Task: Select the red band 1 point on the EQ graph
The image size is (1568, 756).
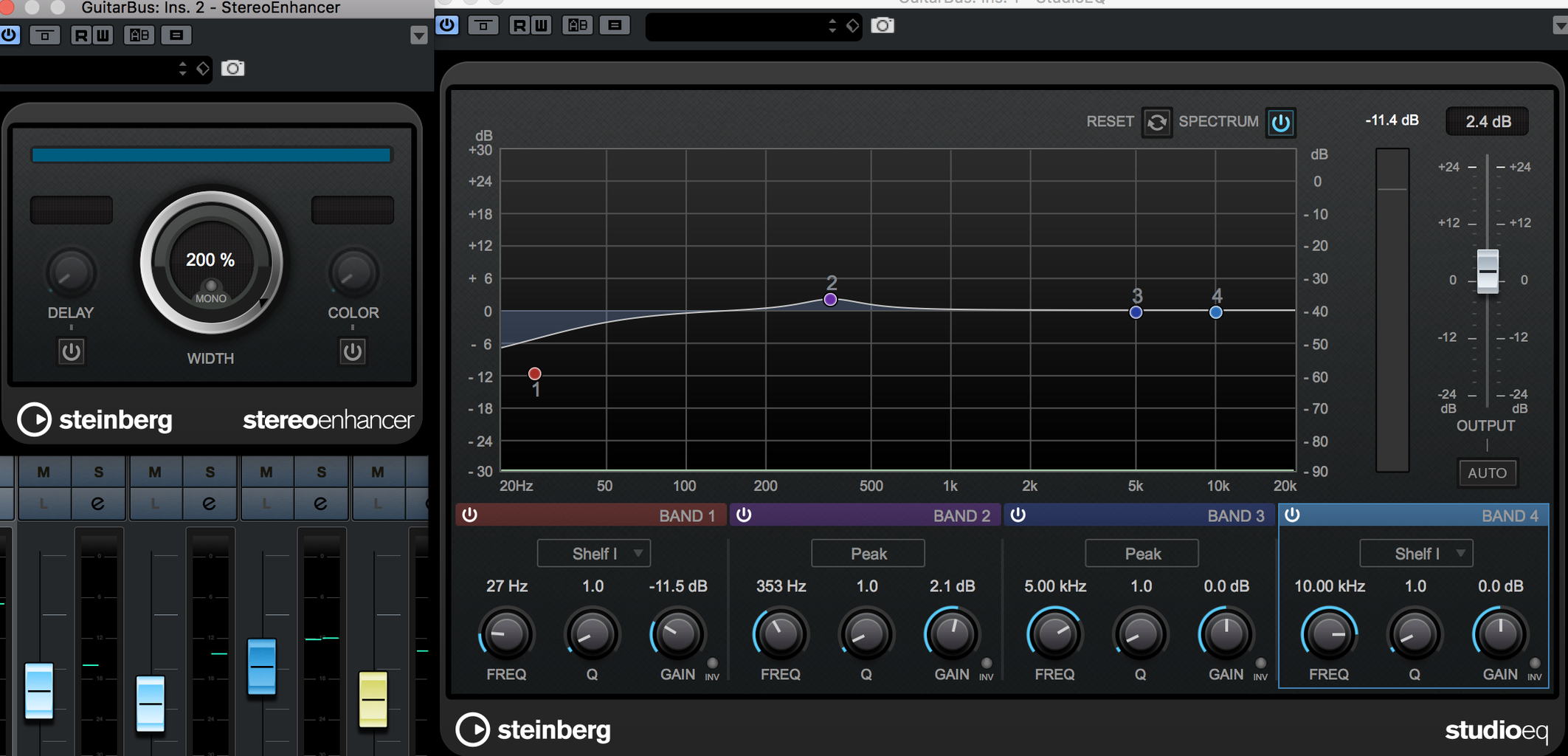Action: coord(535,374)
